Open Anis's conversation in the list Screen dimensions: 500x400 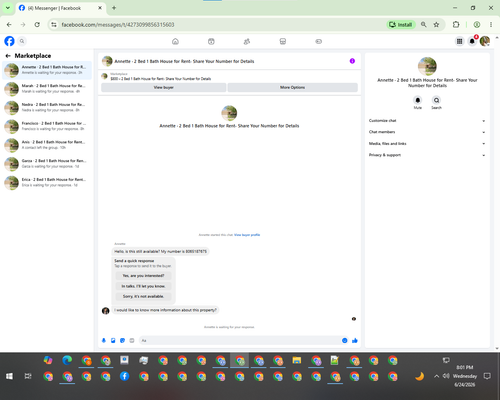(47, 145)
